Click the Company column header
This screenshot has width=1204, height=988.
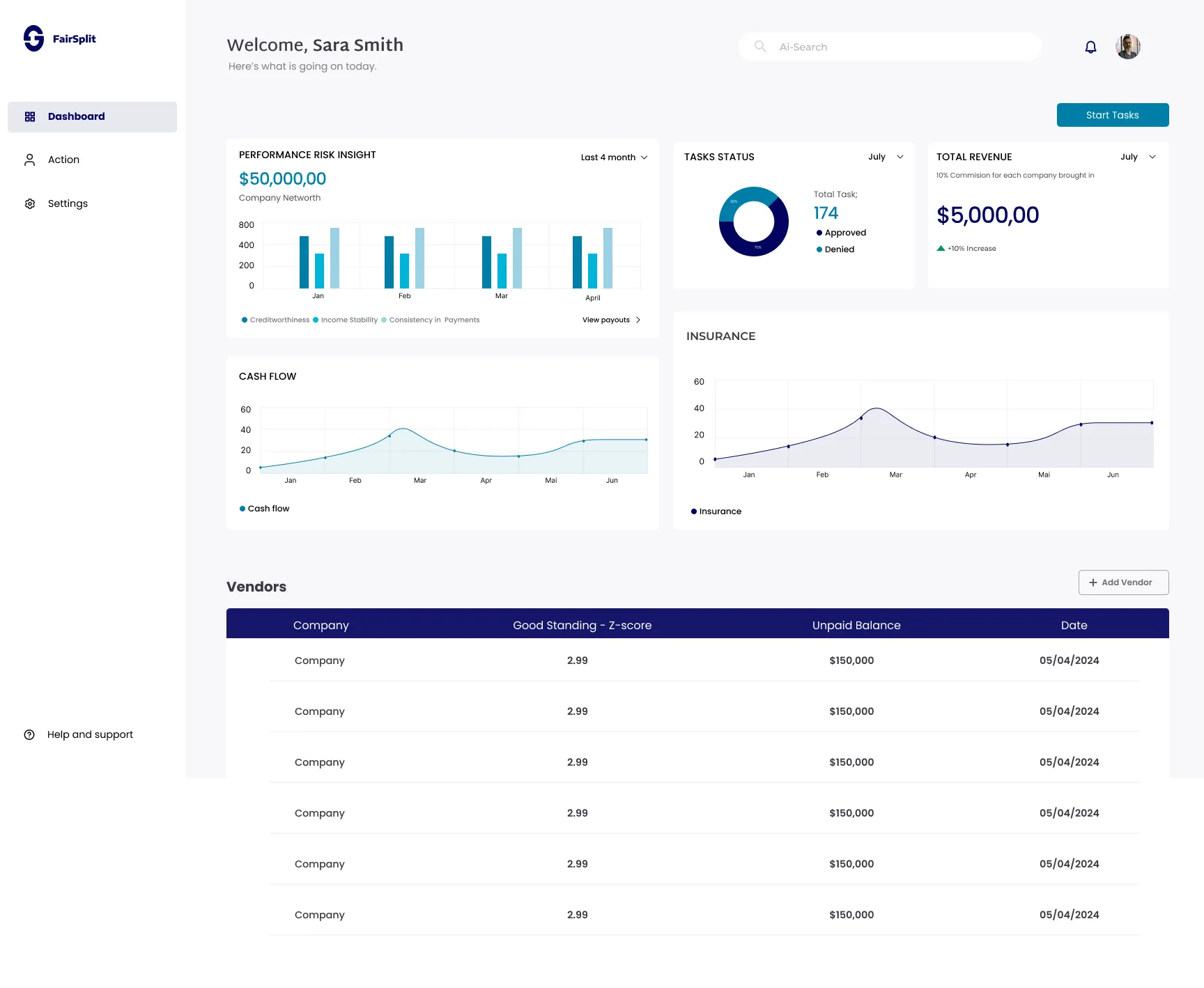click(x=321, y=626)
